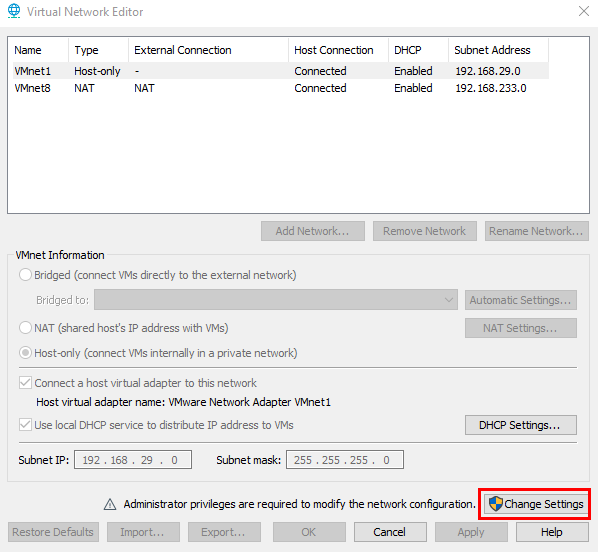Screen dimensions: 598x552
Task: Click the Apply button
Action: point(471,532)
